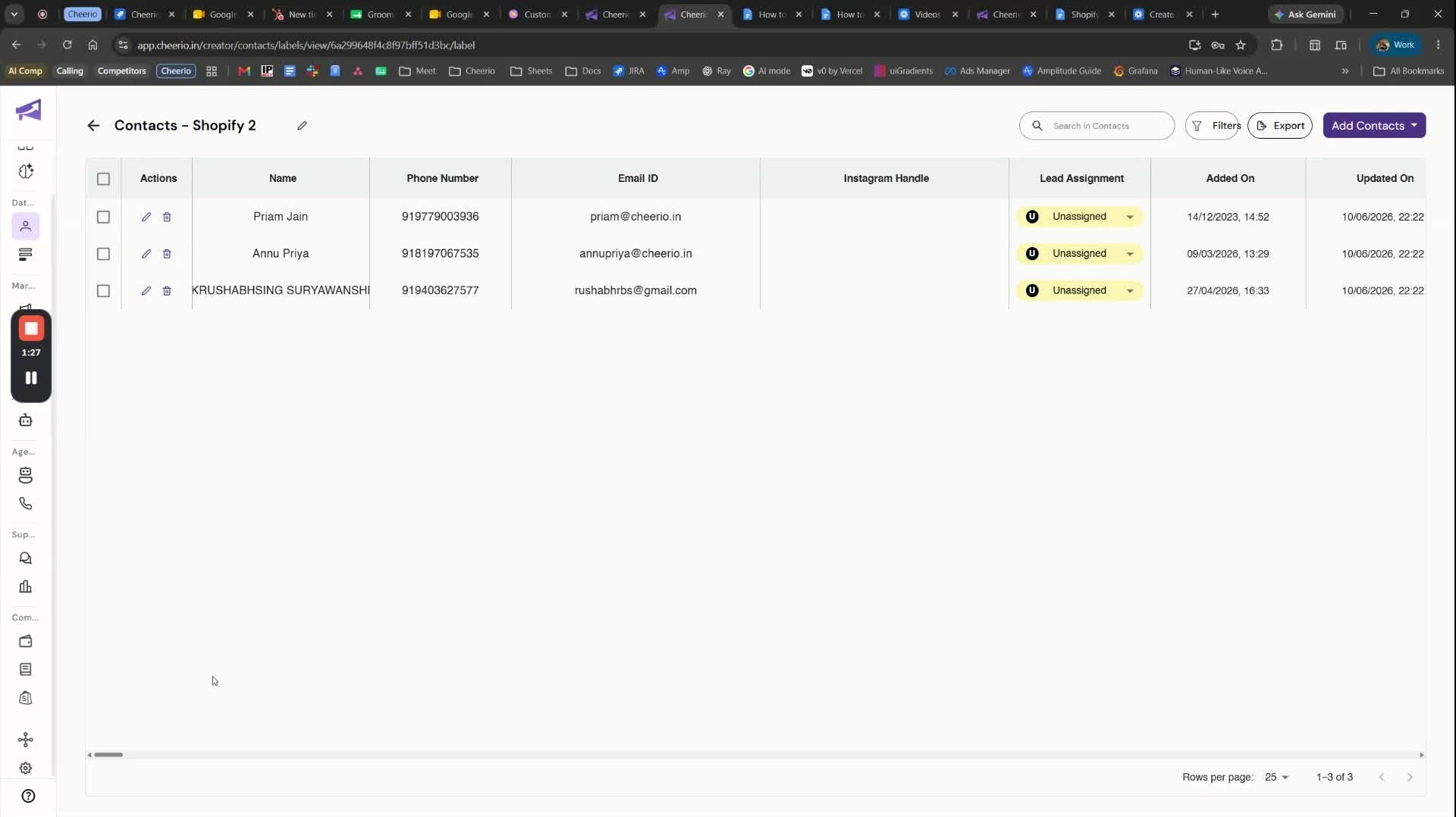Go back with arrow next to Contacts title

93,126
